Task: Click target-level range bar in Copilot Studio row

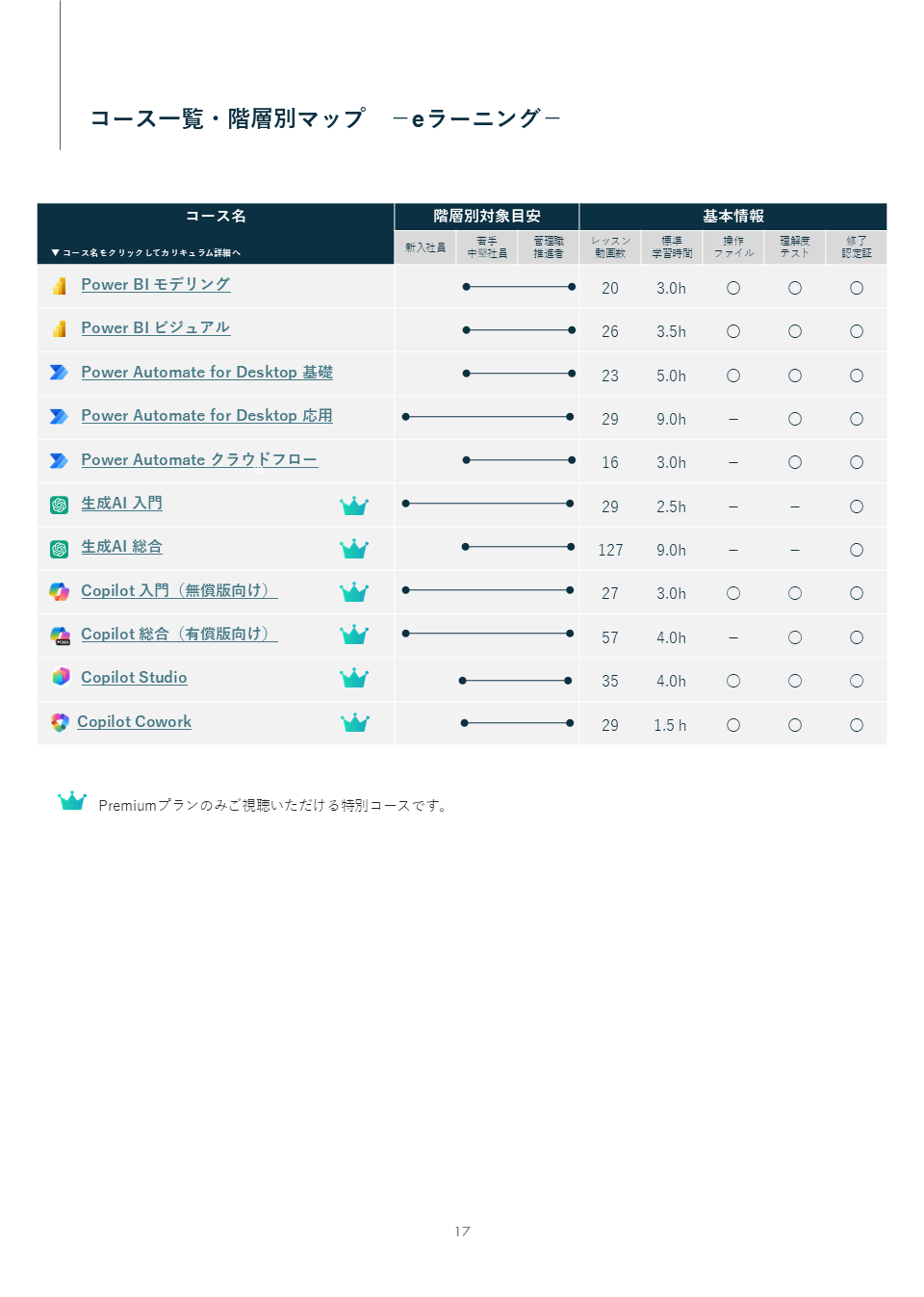Action: pyautogui.click(x=516, y=681)
